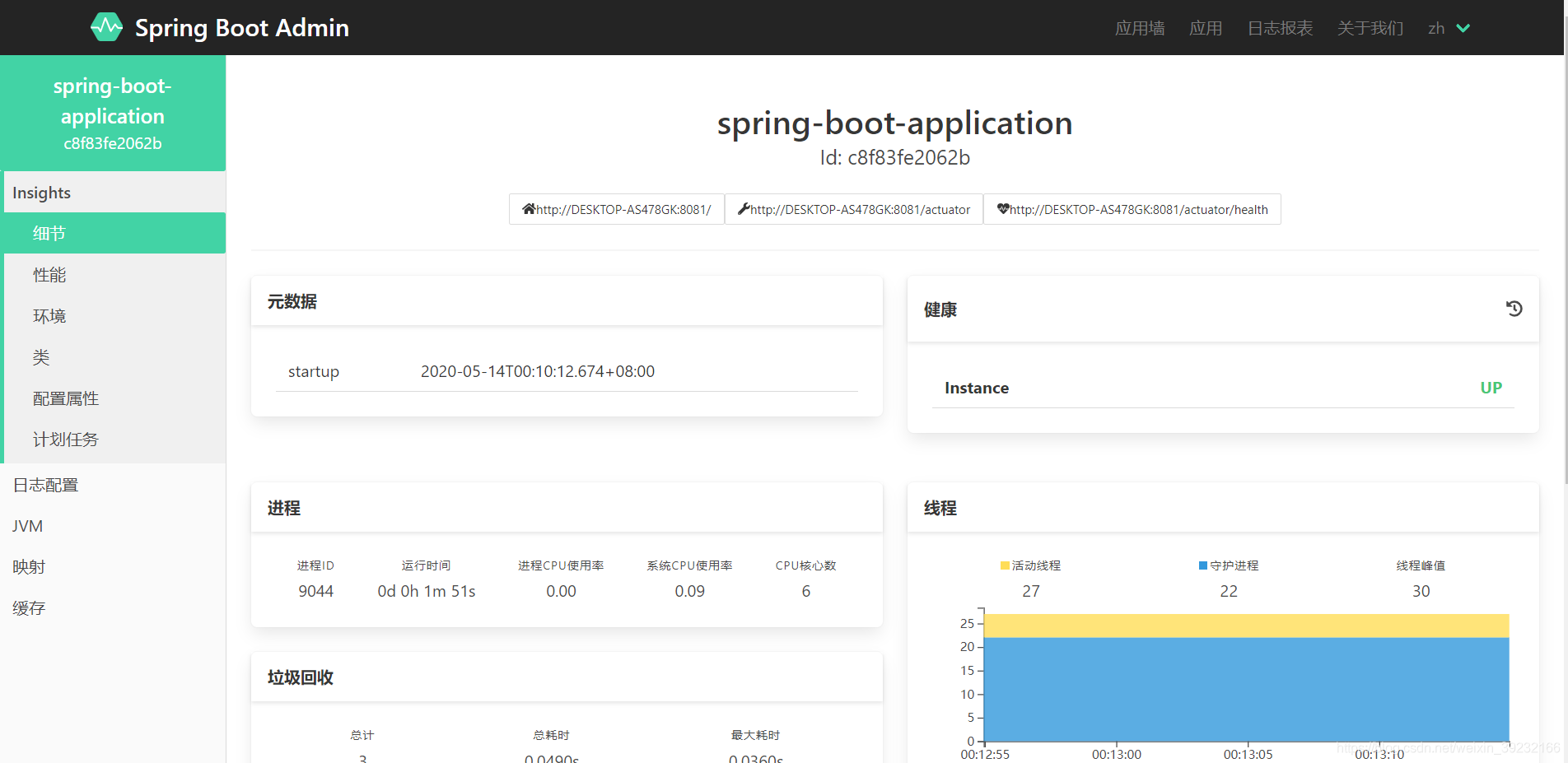The width and height of the screenshot is (1568, 763).
Task: Open the /actuator/health endpoint link
Action: pyautogui.click(x=1132, y=209)
